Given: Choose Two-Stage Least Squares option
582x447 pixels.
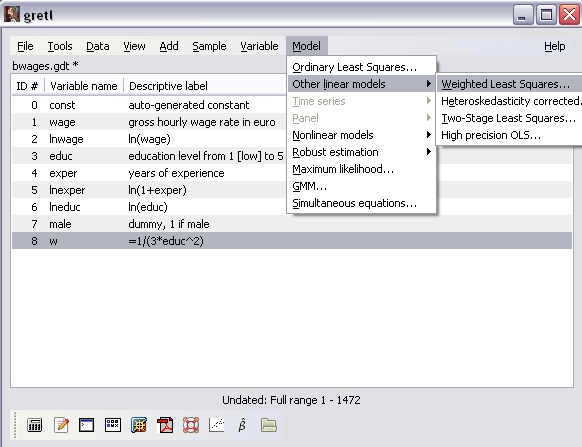Looking at the screenshot, I should (x=509, y=118).
